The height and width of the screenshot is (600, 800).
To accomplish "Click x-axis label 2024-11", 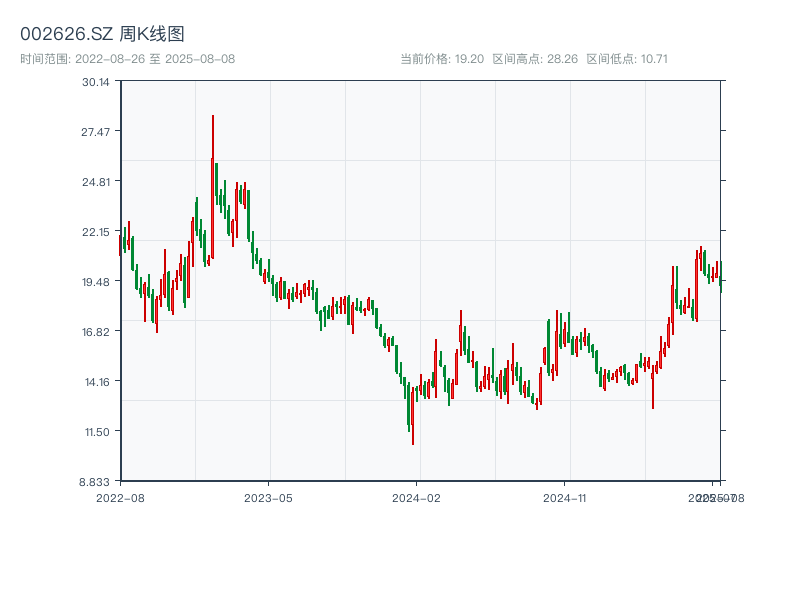I will (564, 498).
